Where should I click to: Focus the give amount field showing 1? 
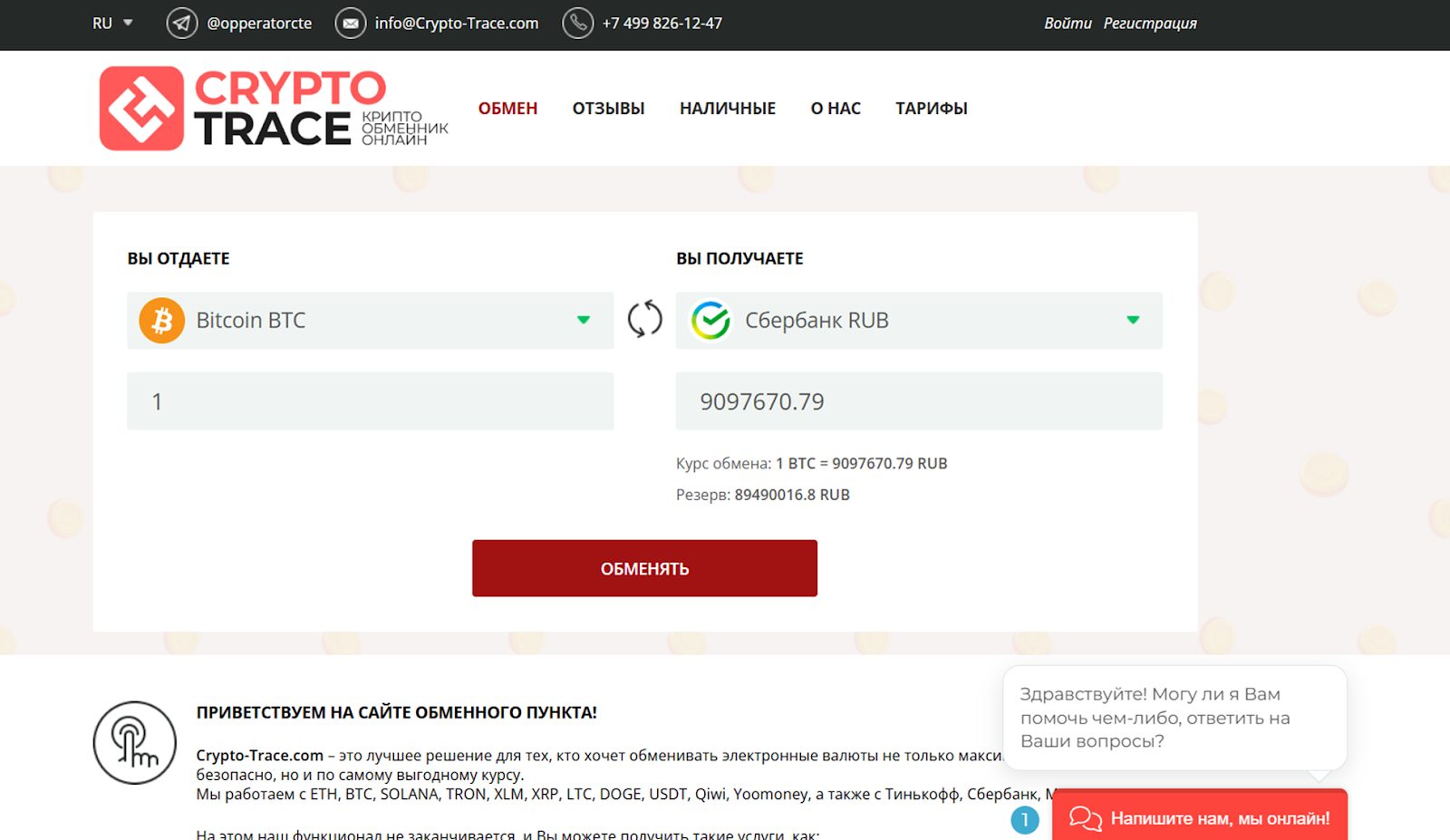pyautogui.click(x=370, y=401)
